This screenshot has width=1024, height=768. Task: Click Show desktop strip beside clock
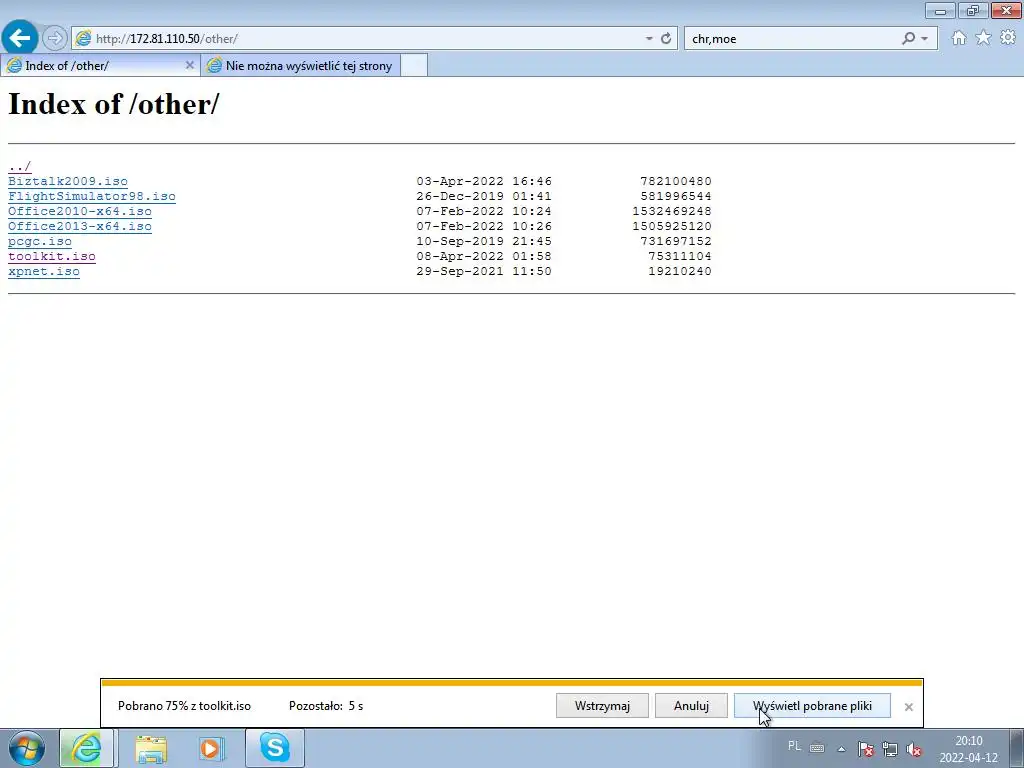tap(1017, 748)
